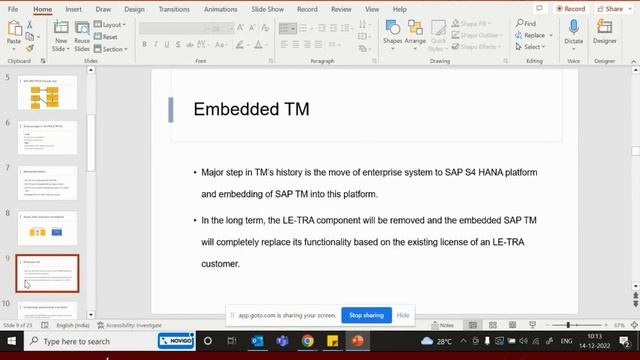Decrease the list indent level

tap(322, 28)
